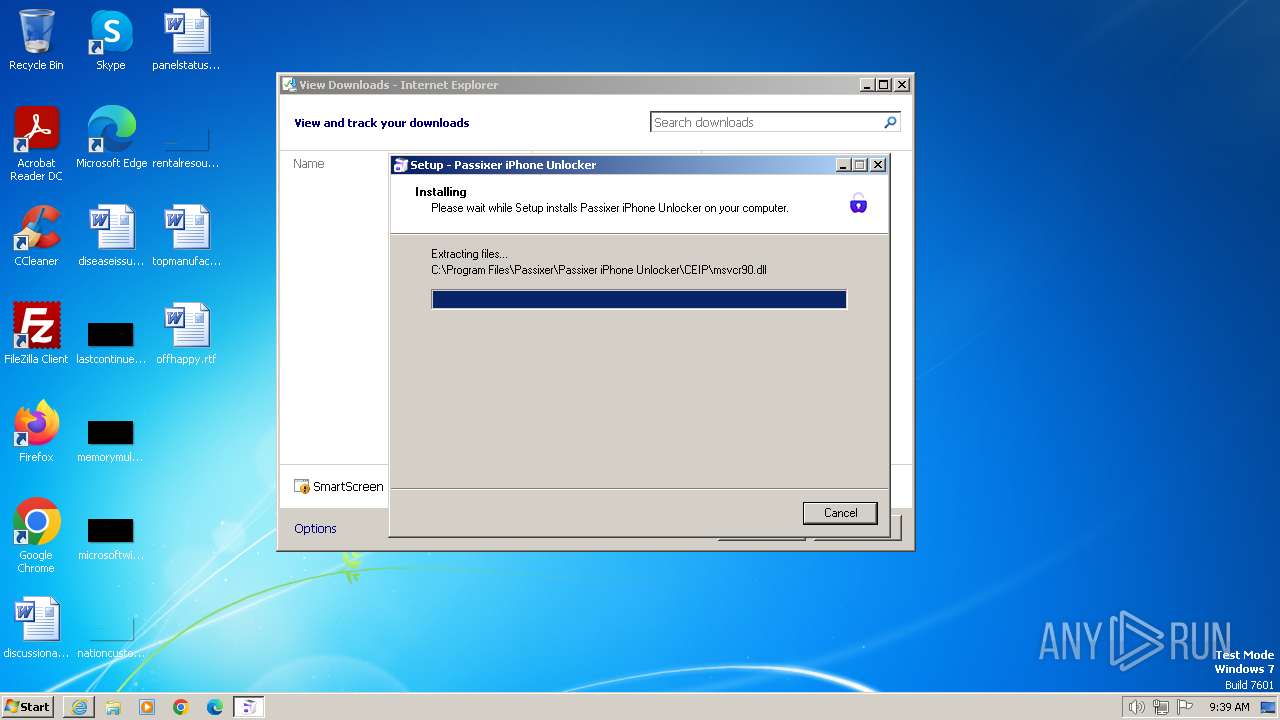Select the FileZilla Client shortcut
1280x720 pixels.
36,334
